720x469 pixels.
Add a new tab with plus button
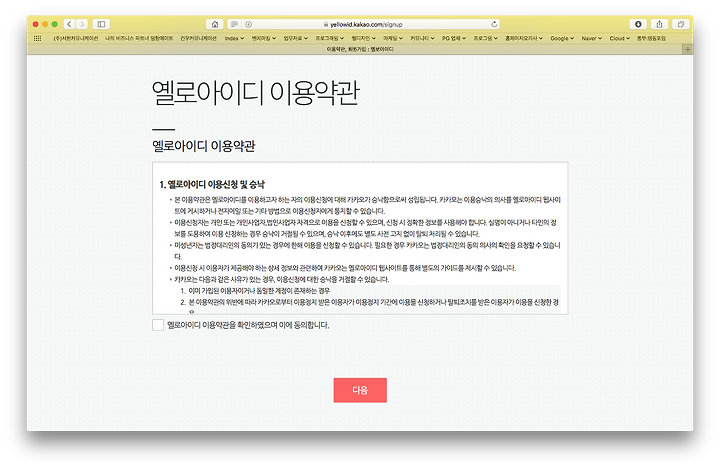[687, 49]
